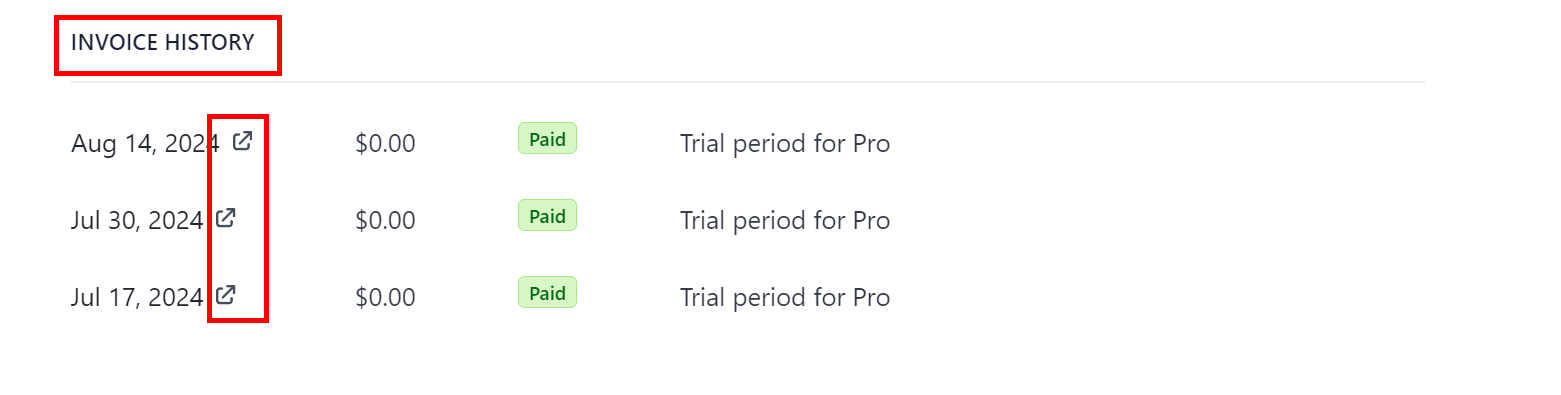Click the INVOICE HISTORY section heading
The height and width of the screenshot is (395, 1561).
coord(163,43)
